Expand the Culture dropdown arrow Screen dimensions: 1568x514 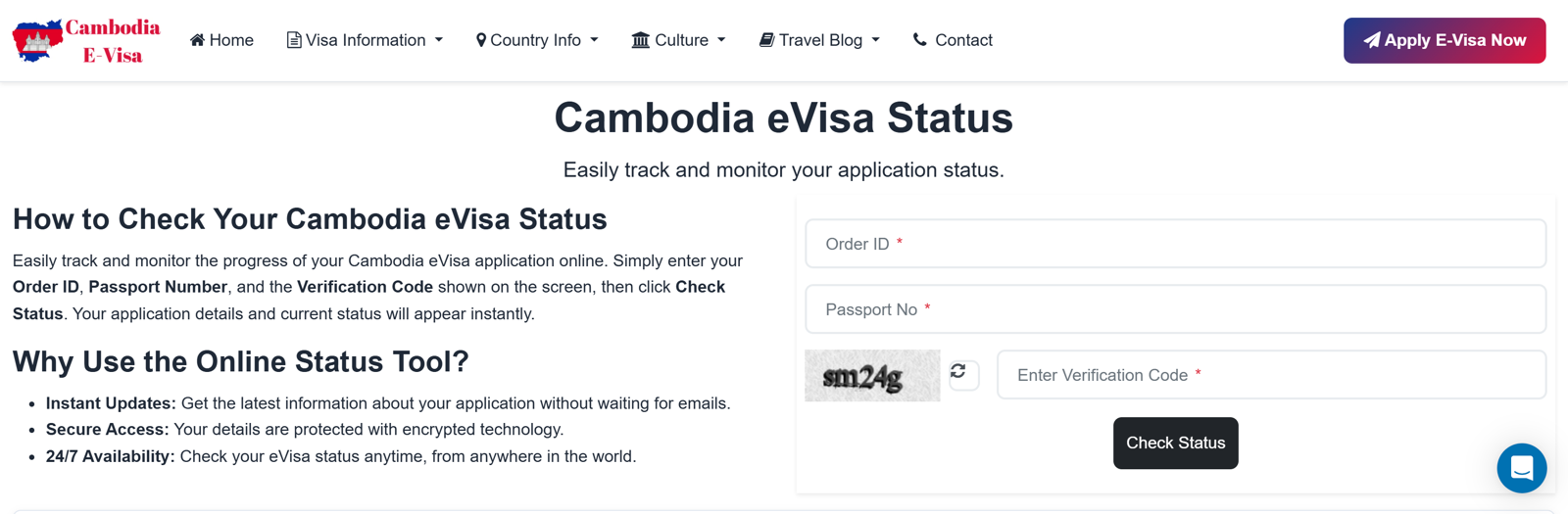721,40
